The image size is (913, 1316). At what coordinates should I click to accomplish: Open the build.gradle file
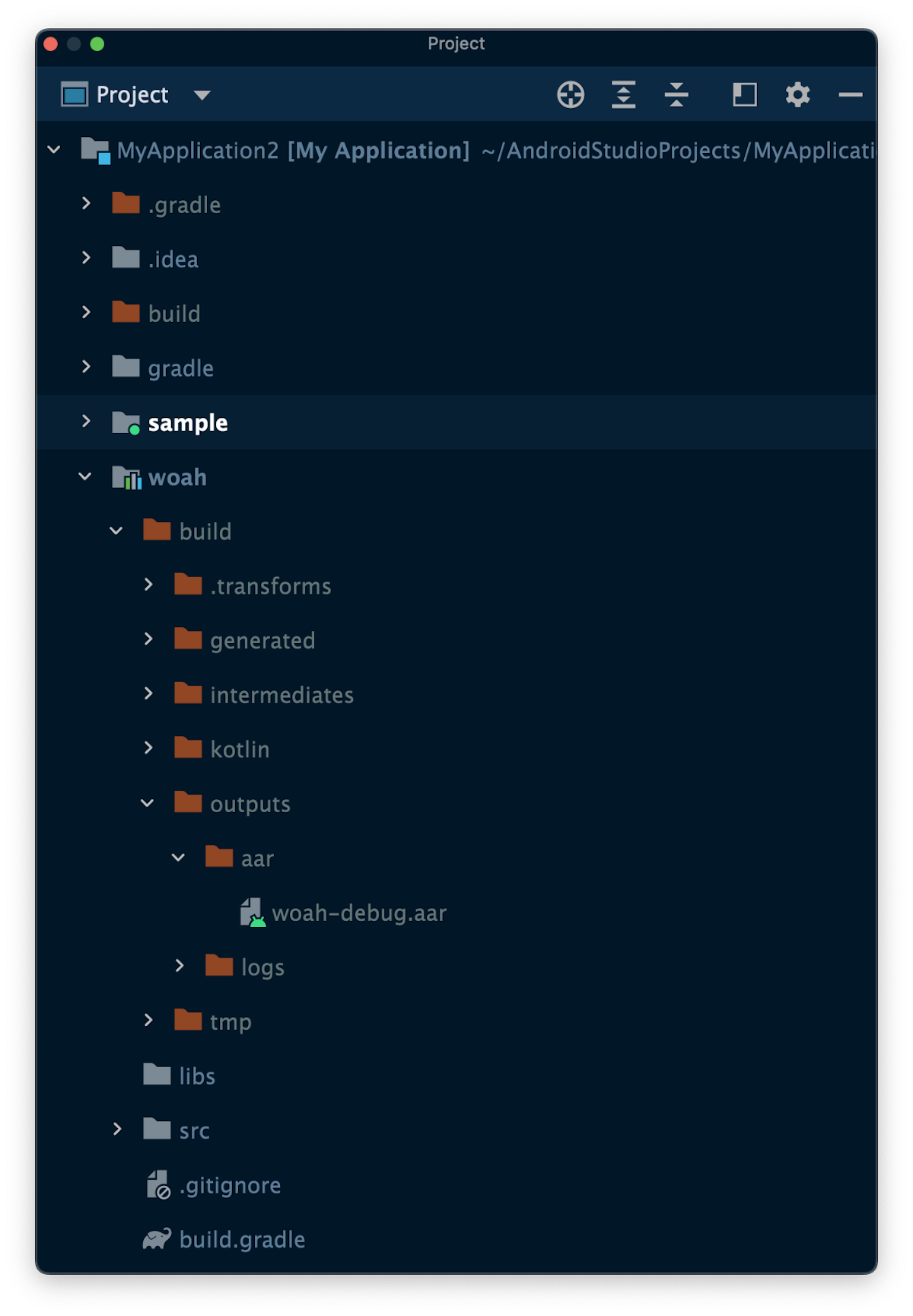(x=241, y=1238)
